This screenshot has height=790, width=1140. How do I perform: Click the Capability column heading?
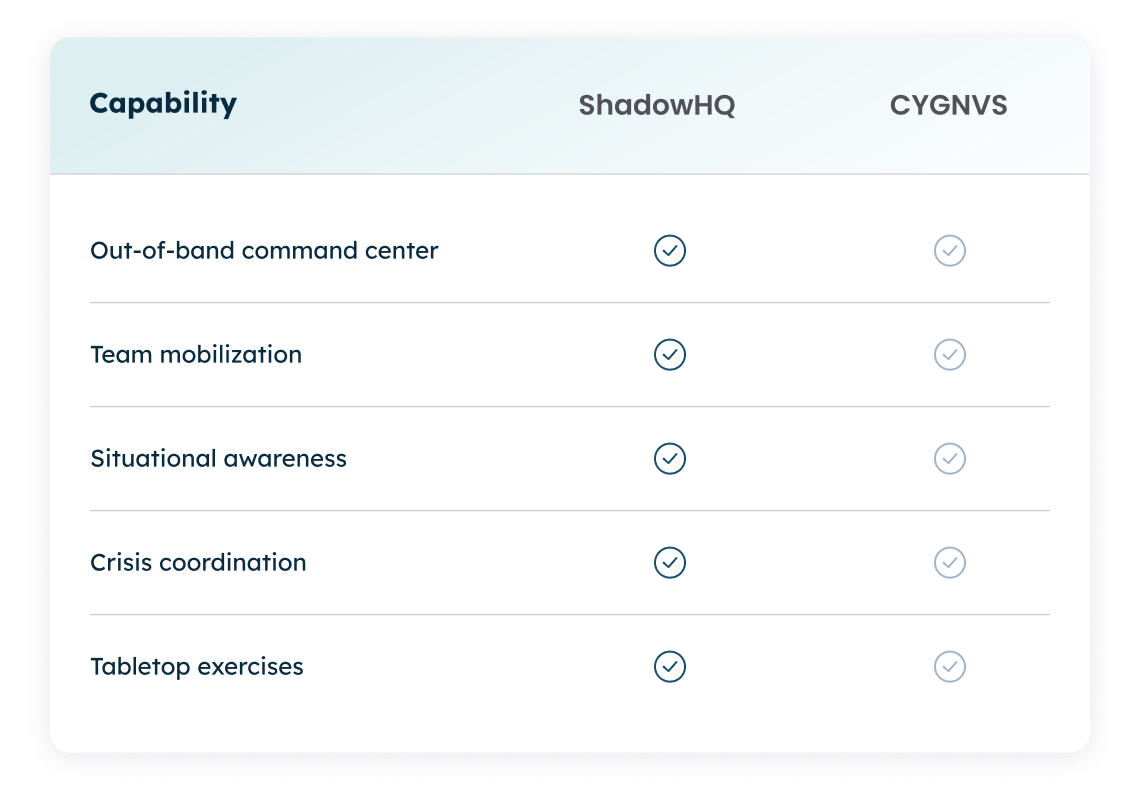tap(163, 103)
